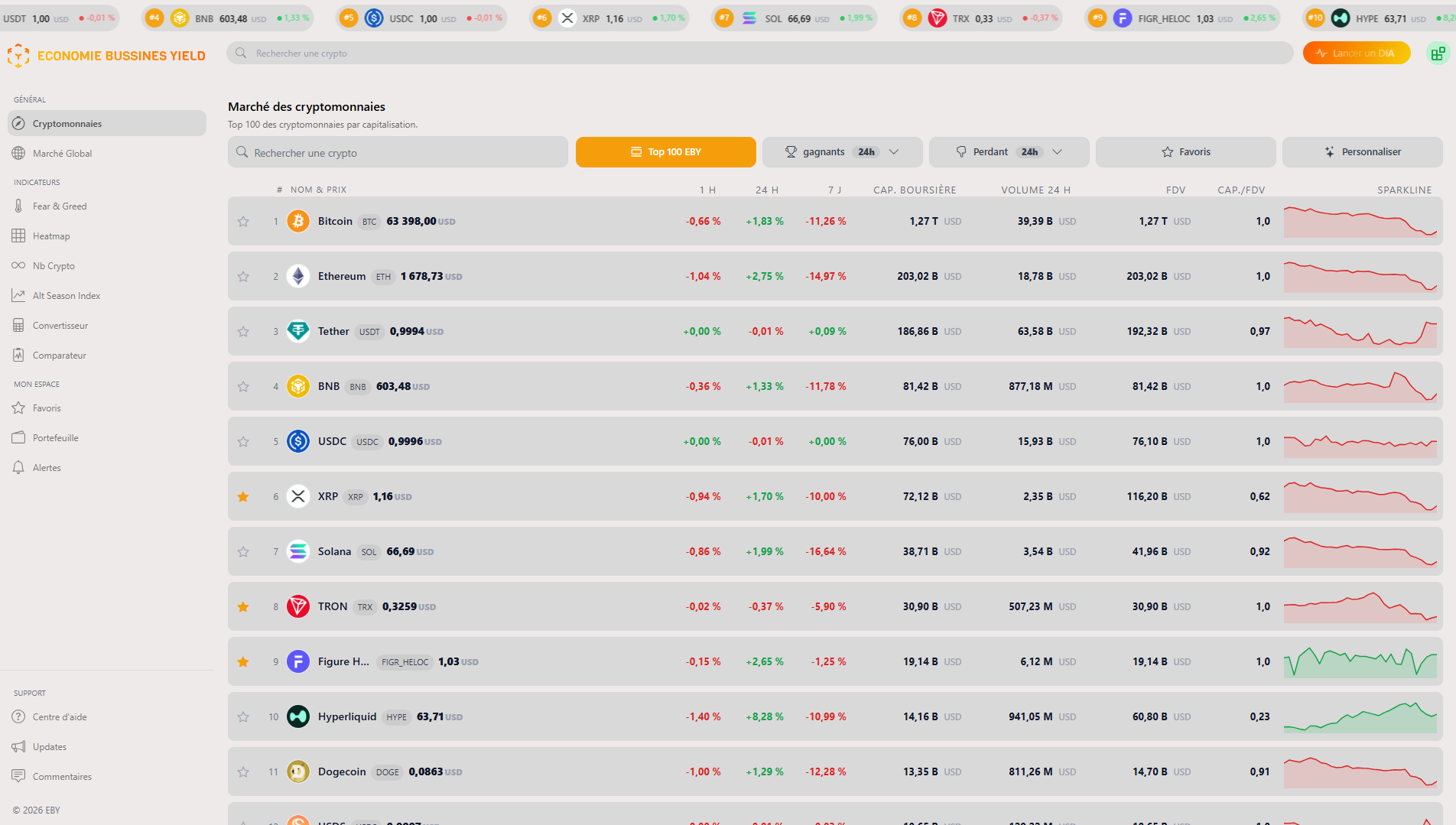Screen dimensions: 1456x825
Task: Sort by the CAP./FDV column header
Action: pos(1241,190)
